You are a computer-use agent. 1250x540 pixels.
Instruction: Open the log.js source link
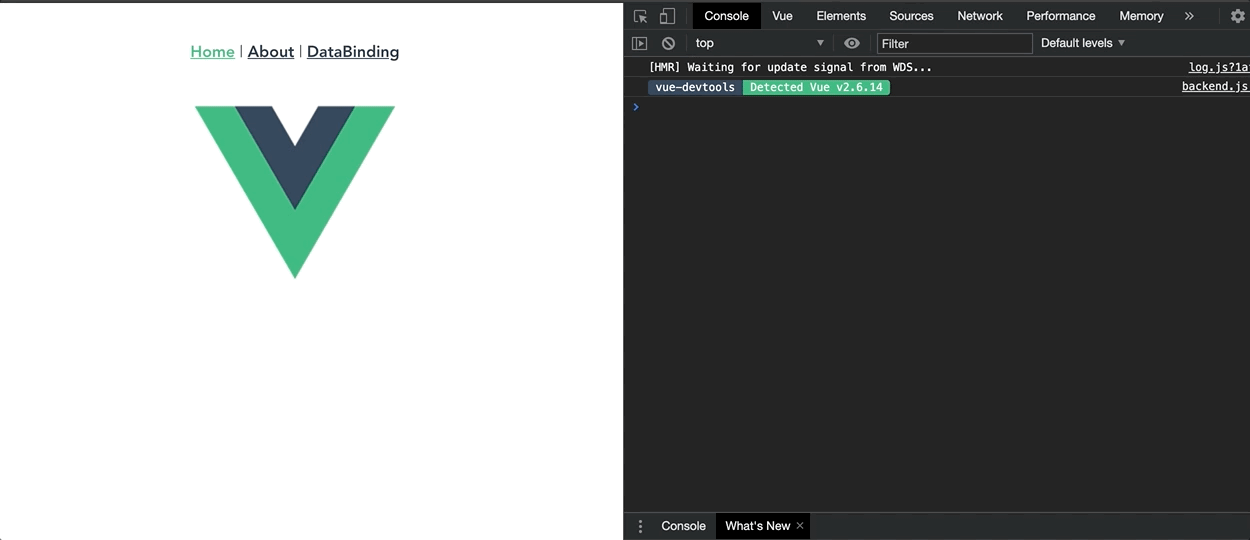point(1218,67)
